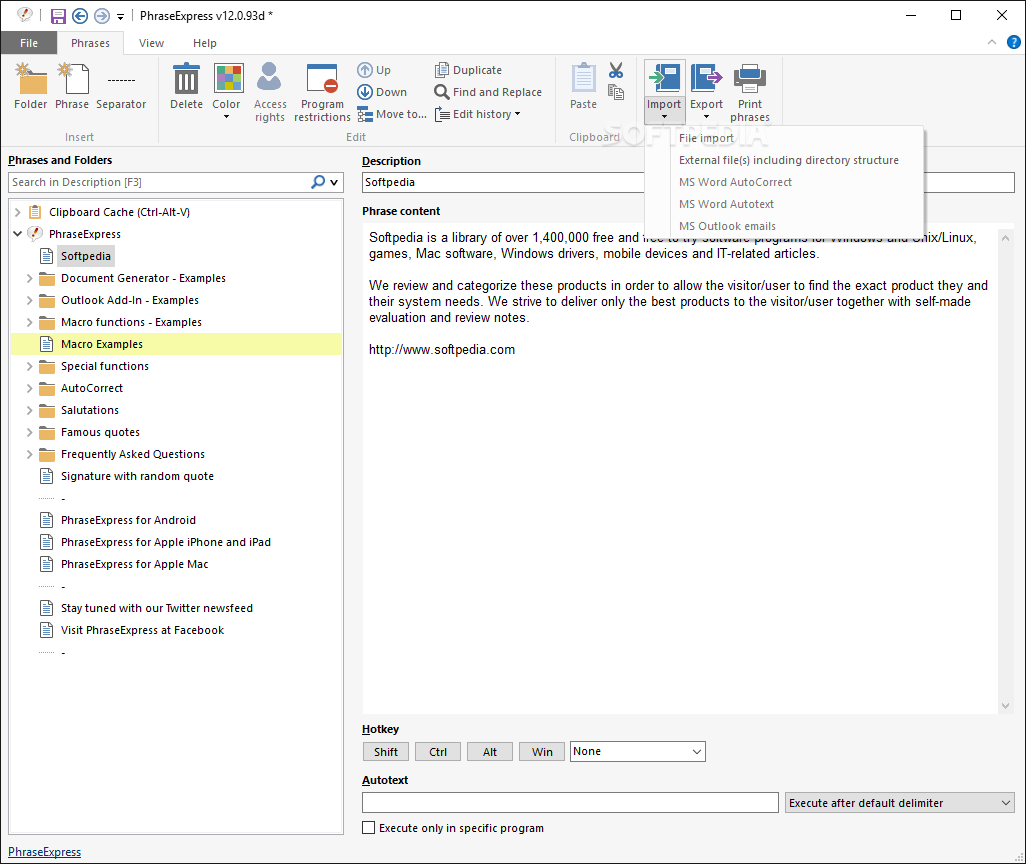Viewport: 1026px width, 864px height.
Task: Switch to the View tab
Action: pyautogui.click(x=151, y=43)
